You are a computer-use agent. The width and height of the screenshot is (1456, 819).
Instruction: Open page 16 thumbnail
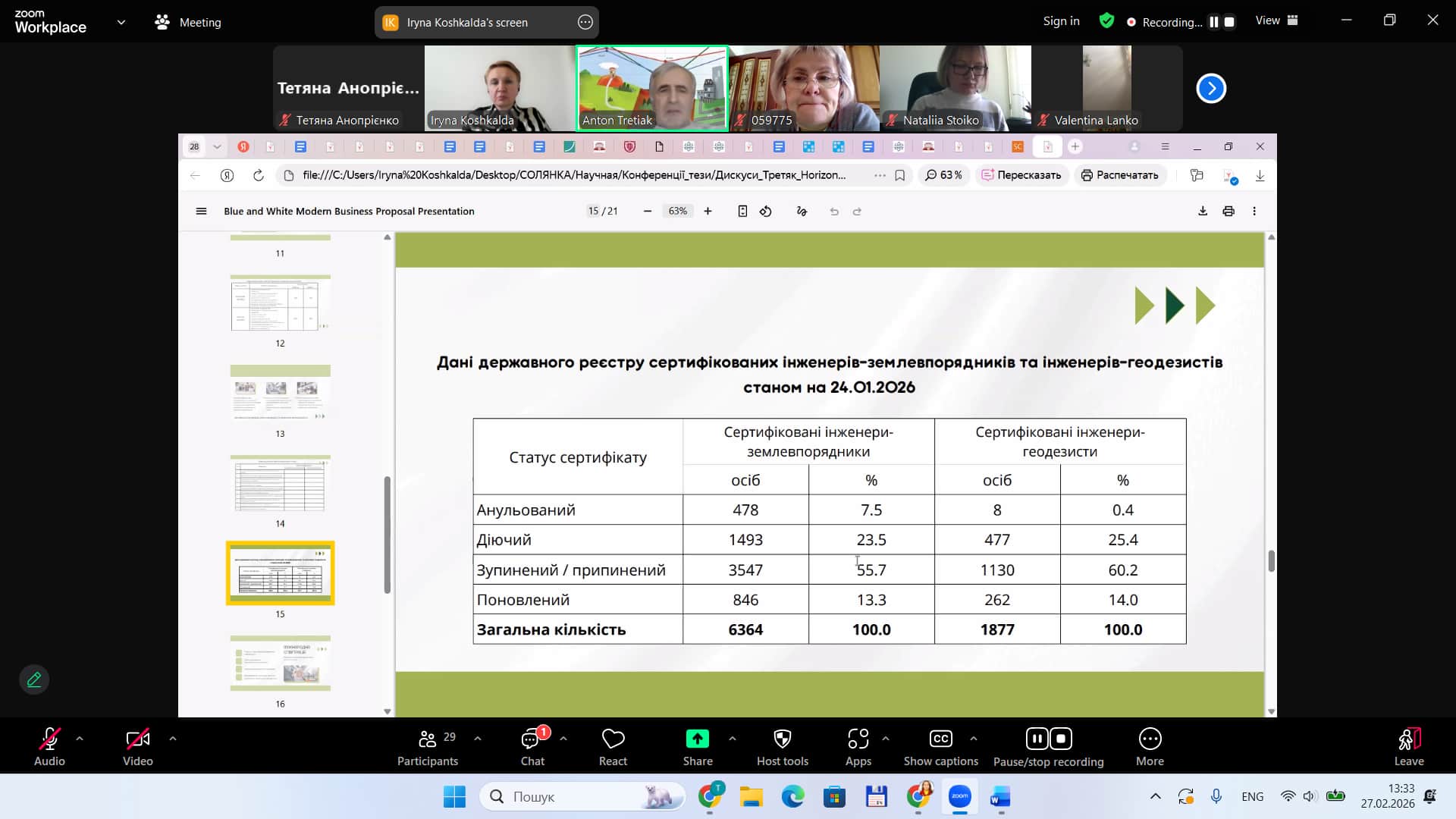280,664
